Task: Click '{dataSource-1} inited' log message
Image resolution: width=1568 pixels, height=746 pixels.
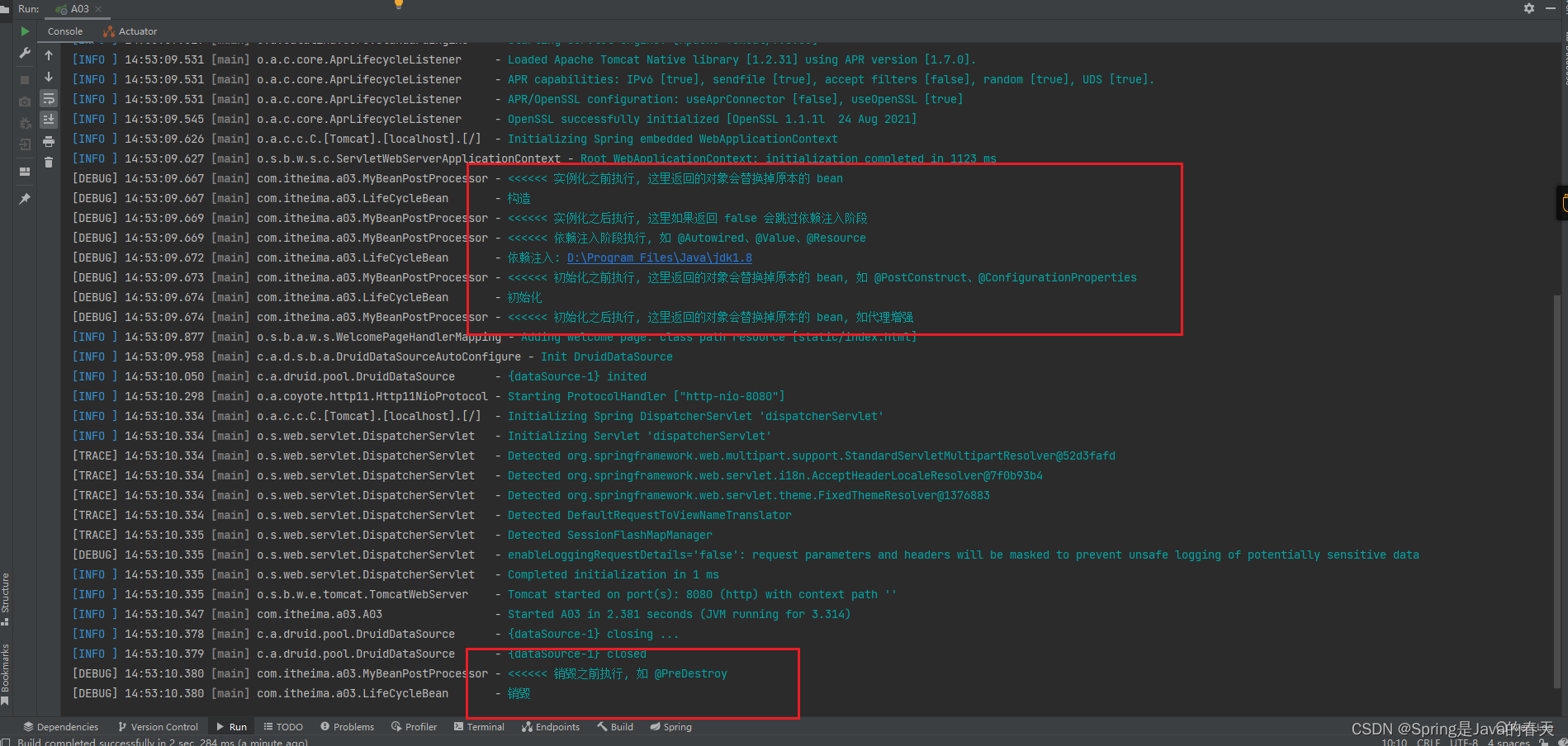Action: (577, 376)
